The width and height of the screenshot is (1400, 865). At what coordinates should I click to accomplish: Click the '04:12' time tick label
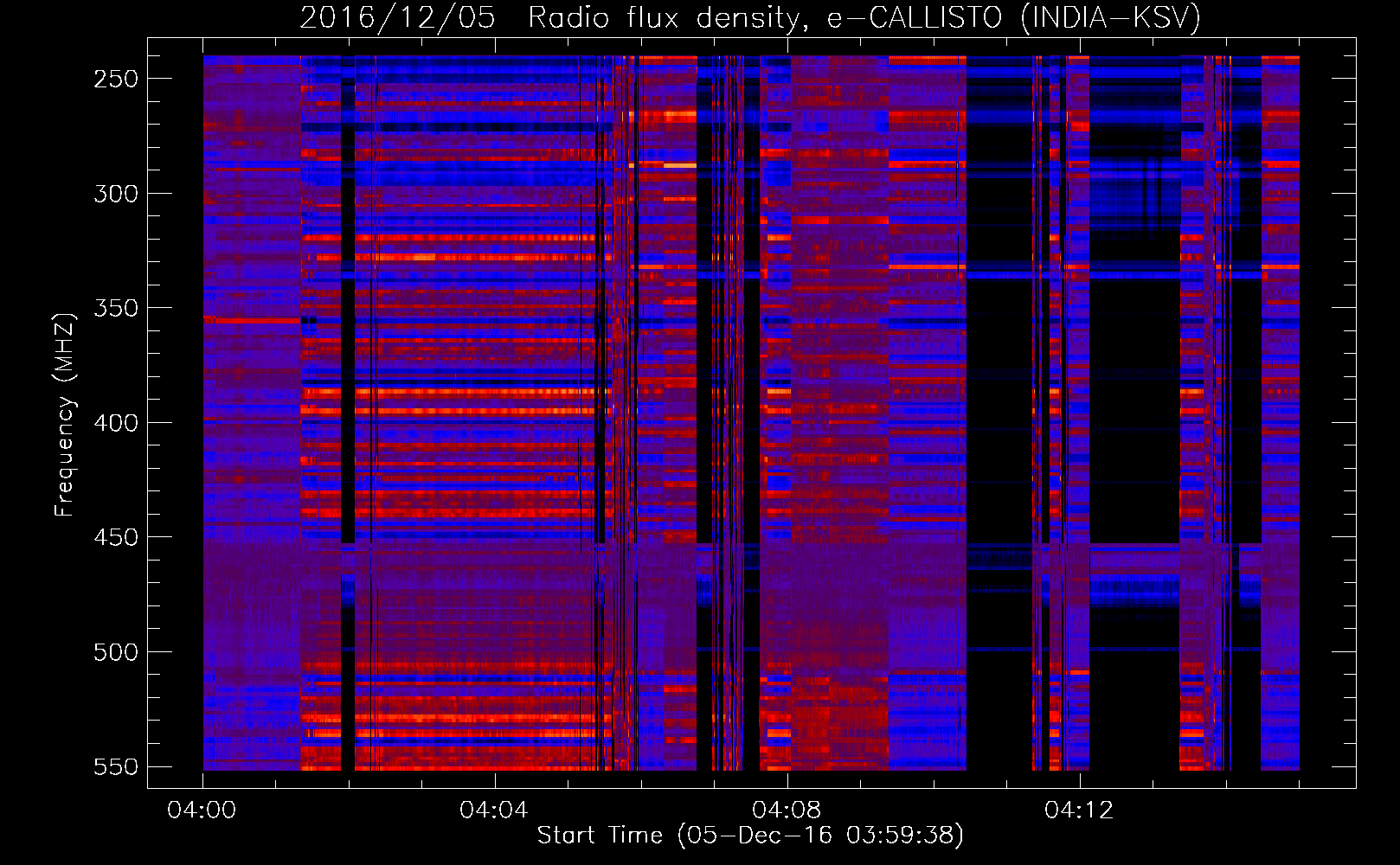1079,810
